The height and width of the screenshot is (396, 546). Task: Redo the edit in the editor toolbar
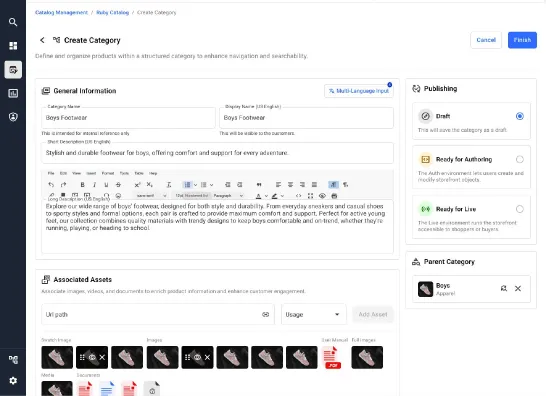63,185
